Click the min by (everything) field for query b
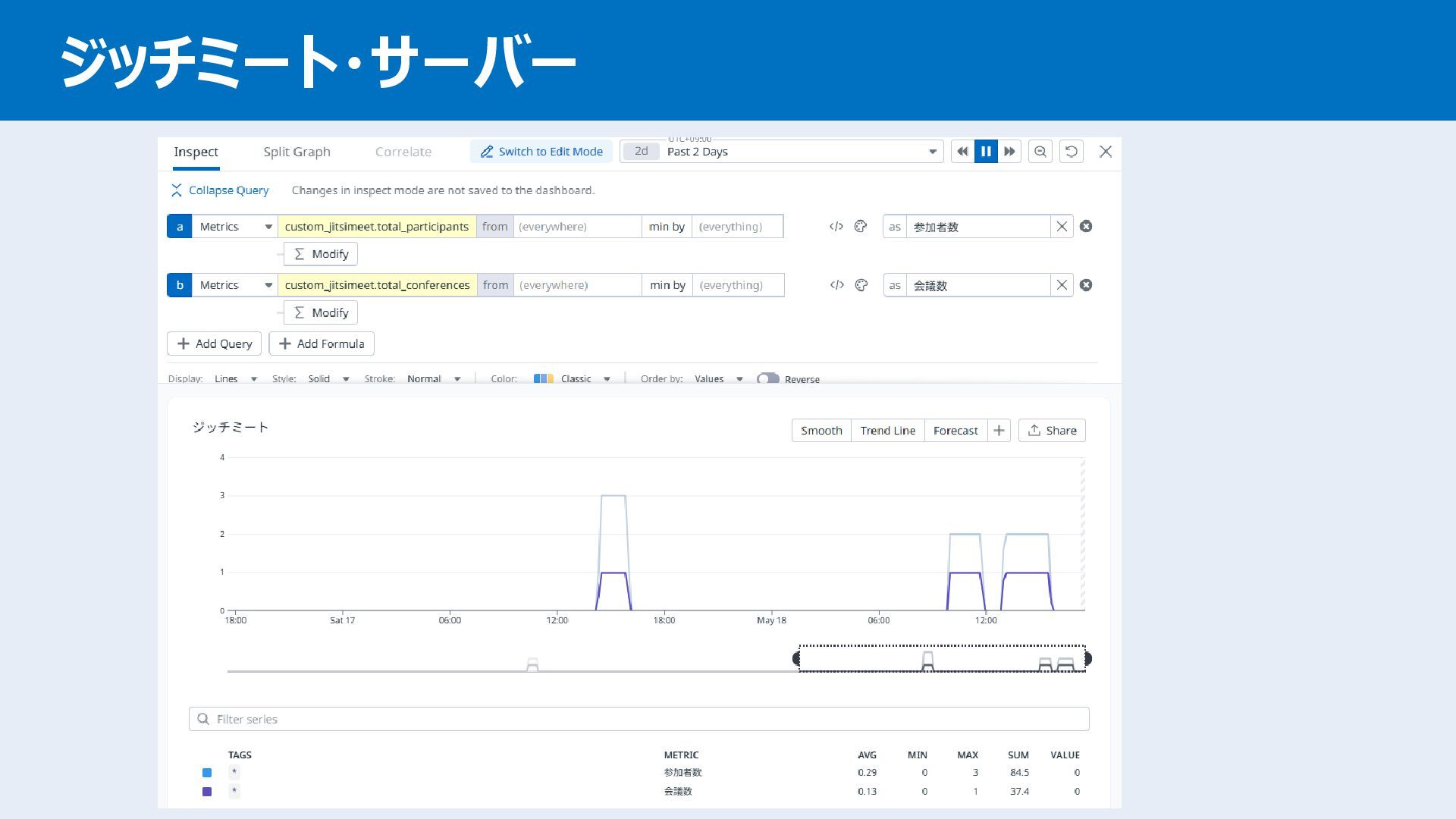The image size is (1456, 819). [x=738, y=285]
